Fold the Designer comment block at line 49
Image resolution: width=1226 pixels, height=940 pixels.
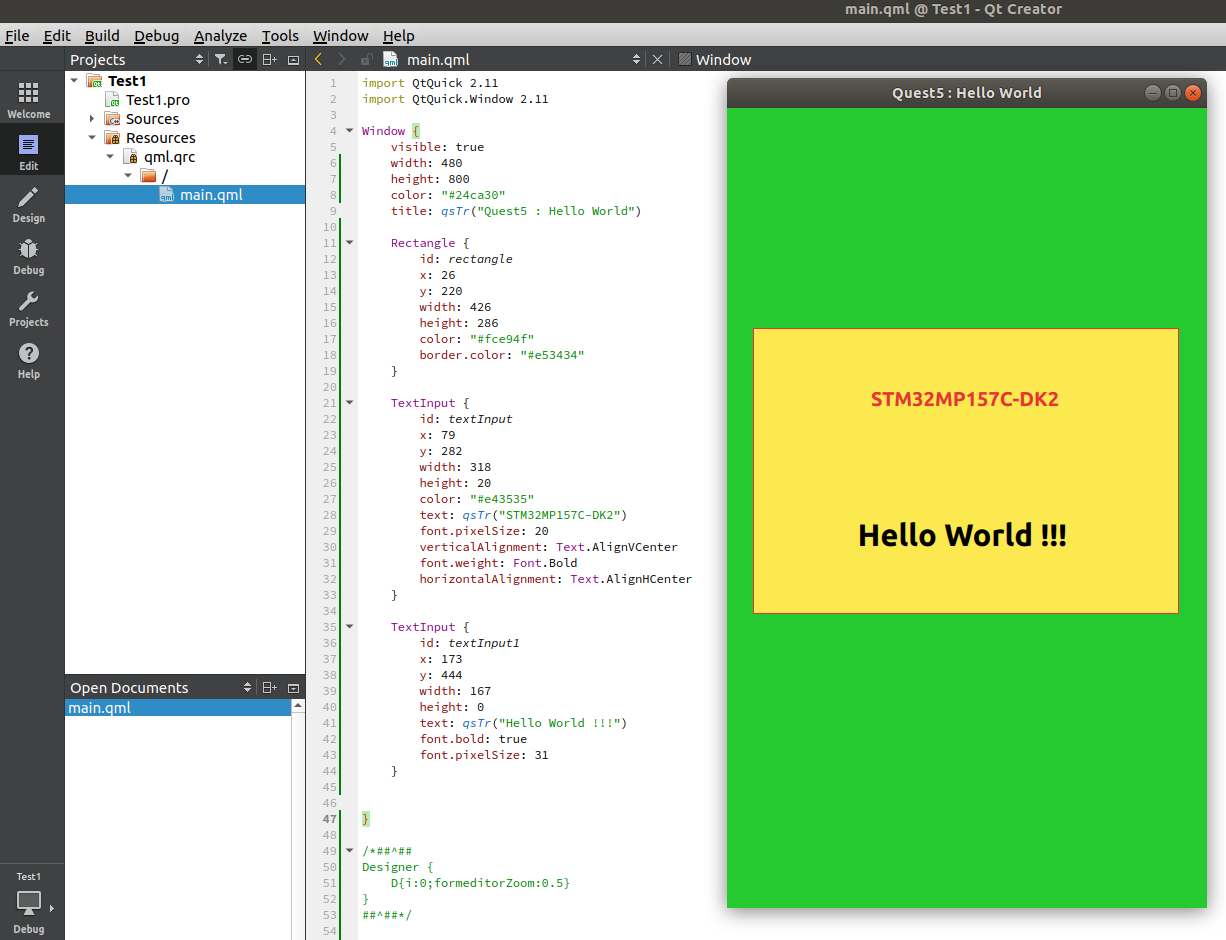click(349, 850)
